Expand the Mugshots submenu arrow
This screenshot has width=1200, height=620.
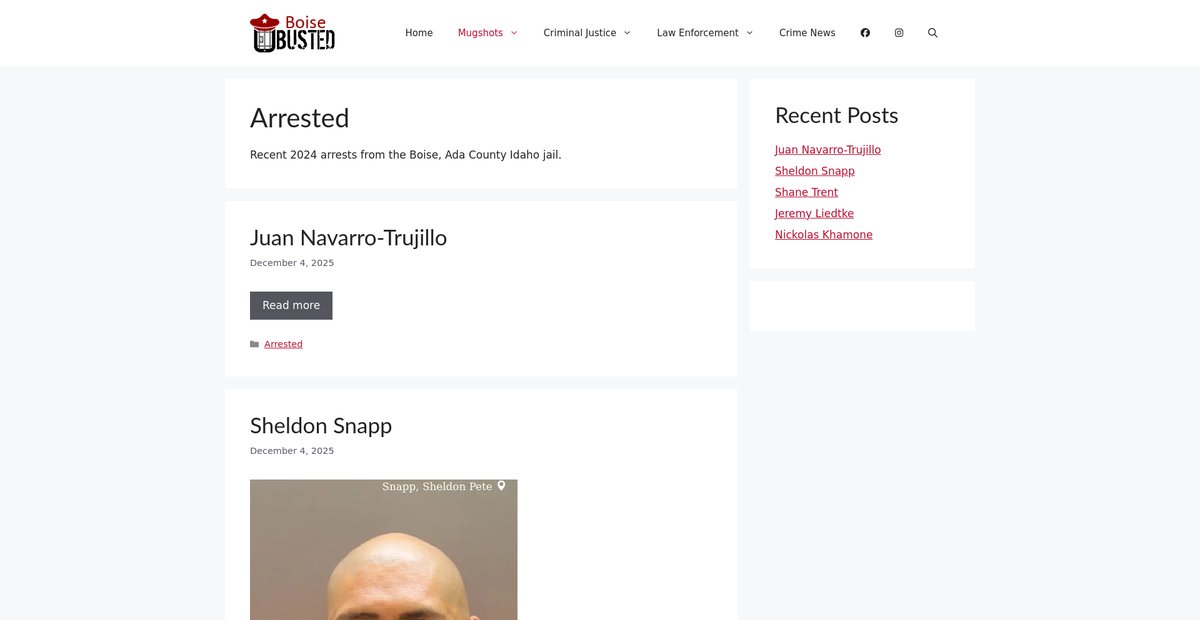[x=514, y=33]
